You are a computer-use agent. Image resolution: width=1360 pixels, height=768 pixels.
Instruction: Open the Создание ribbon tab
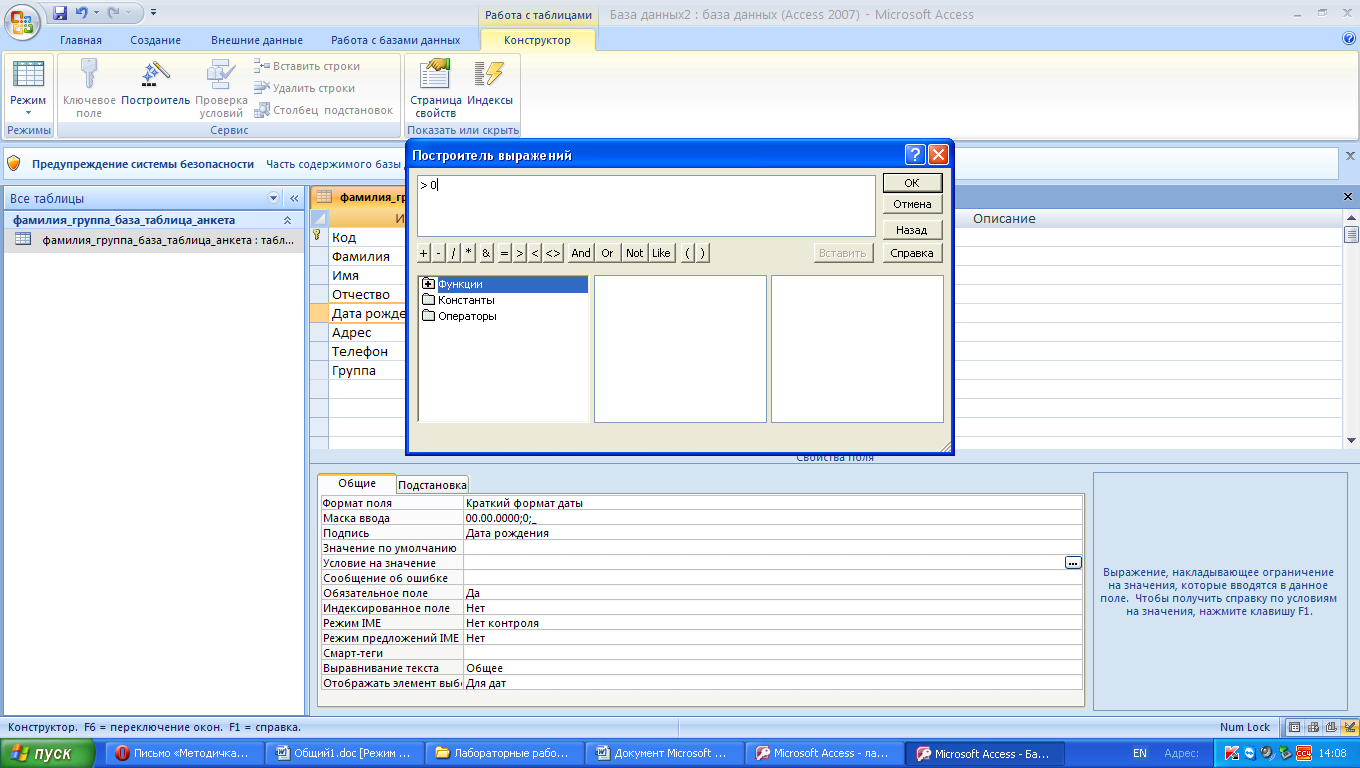156,40
